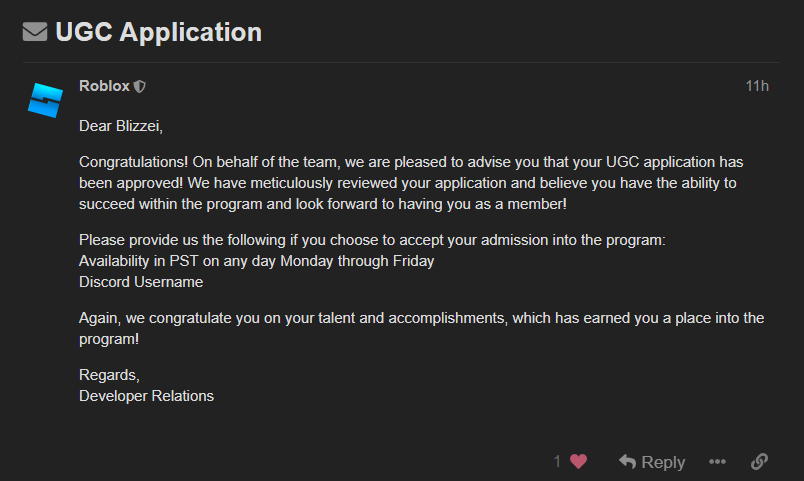Click the reply arrow icon
This screenshot has width=804, height=481.
pos(628,461)
